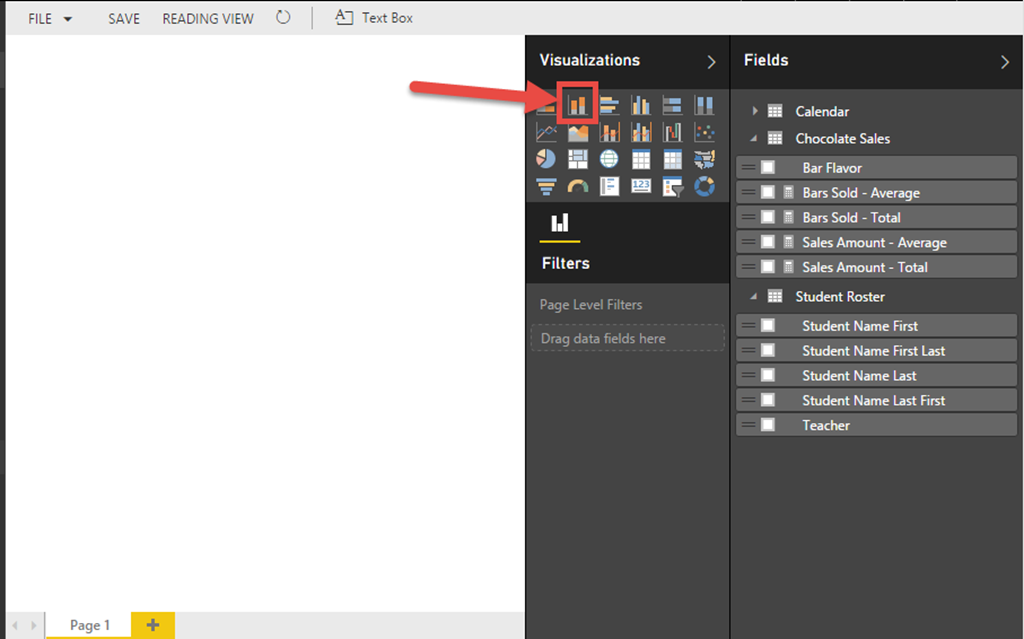1024x639 pixels.
Task: Click the SAVE button
Action: click(x=124, y=19)
